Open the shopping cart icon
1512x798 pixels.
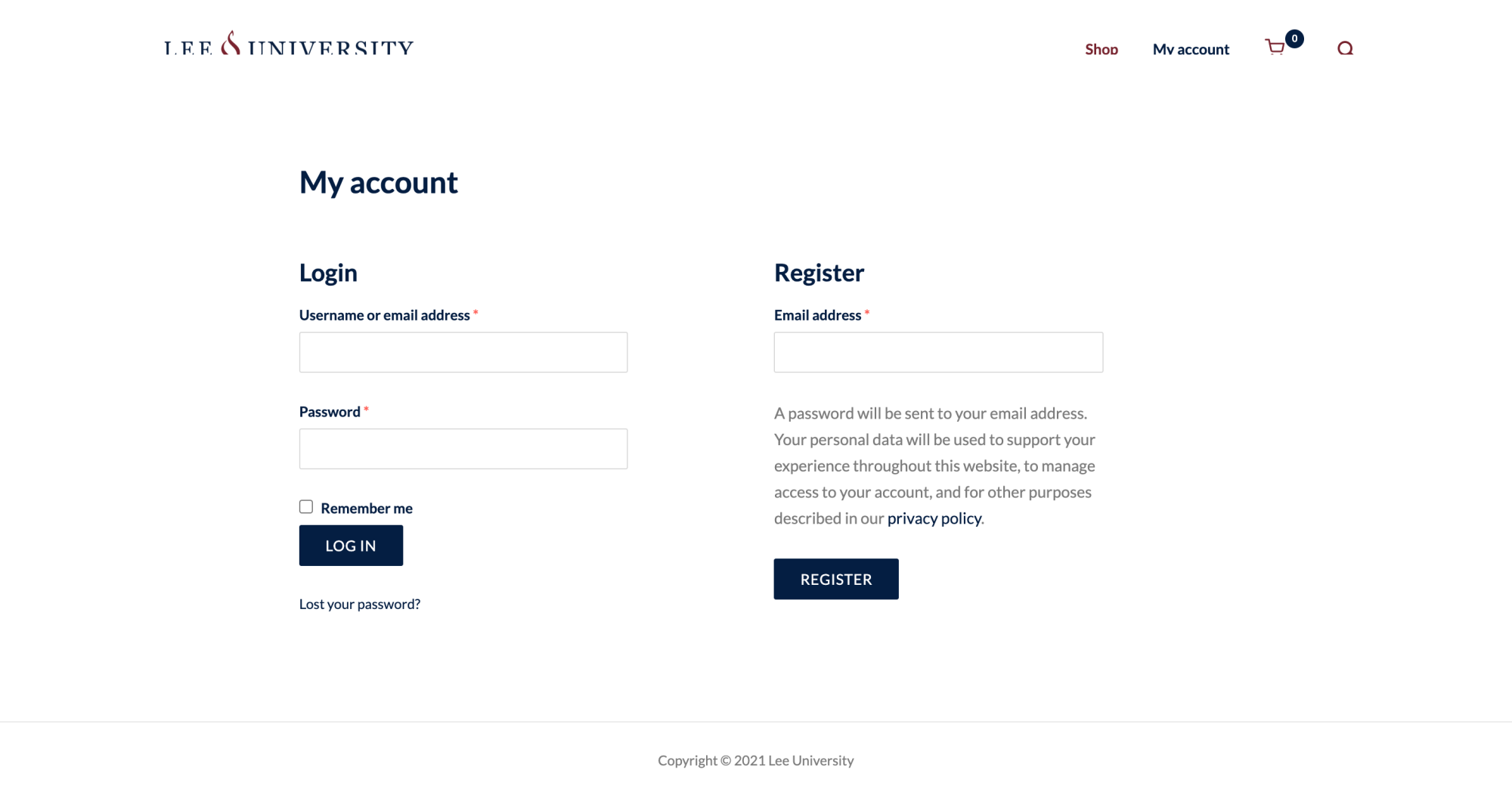[1275, 48]
